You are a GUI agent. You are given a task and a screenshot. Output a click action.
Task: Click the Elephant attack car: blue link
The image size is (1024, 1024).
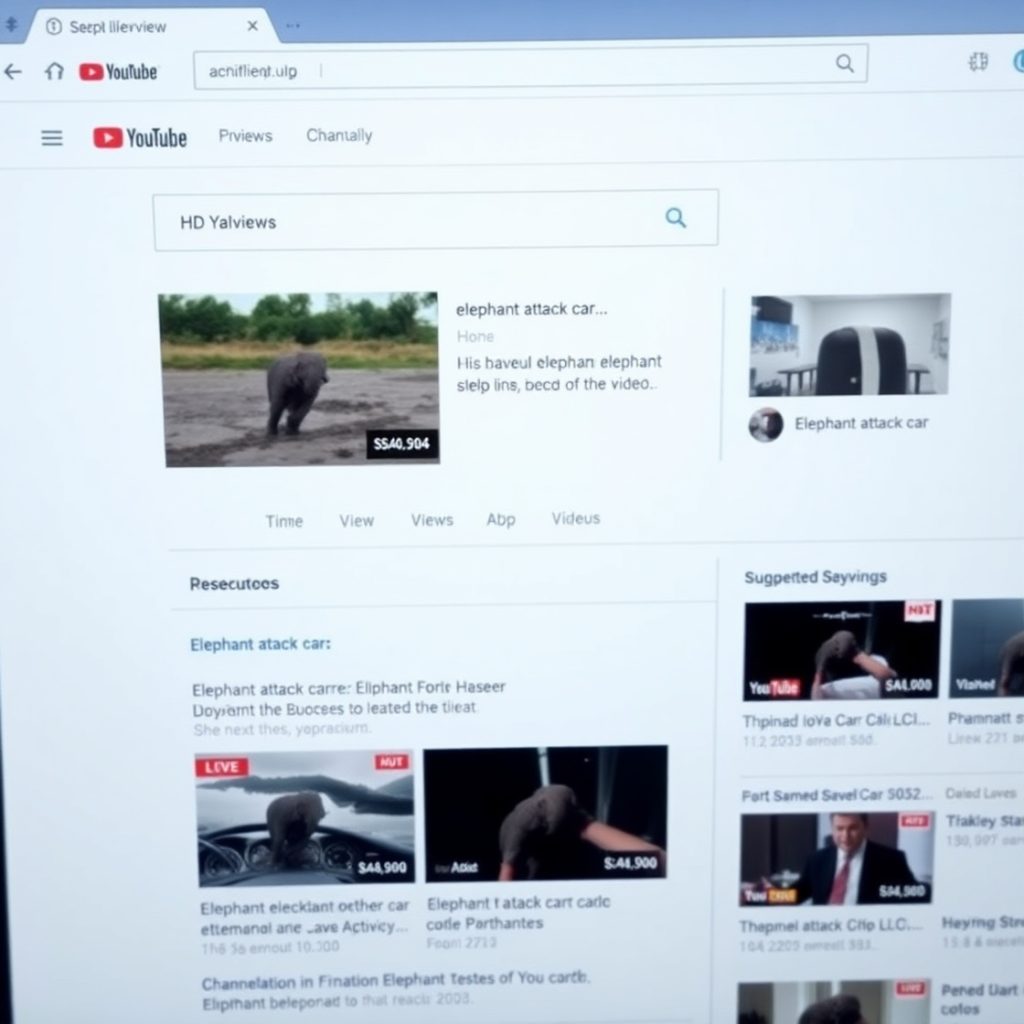[x=260, y=644]
